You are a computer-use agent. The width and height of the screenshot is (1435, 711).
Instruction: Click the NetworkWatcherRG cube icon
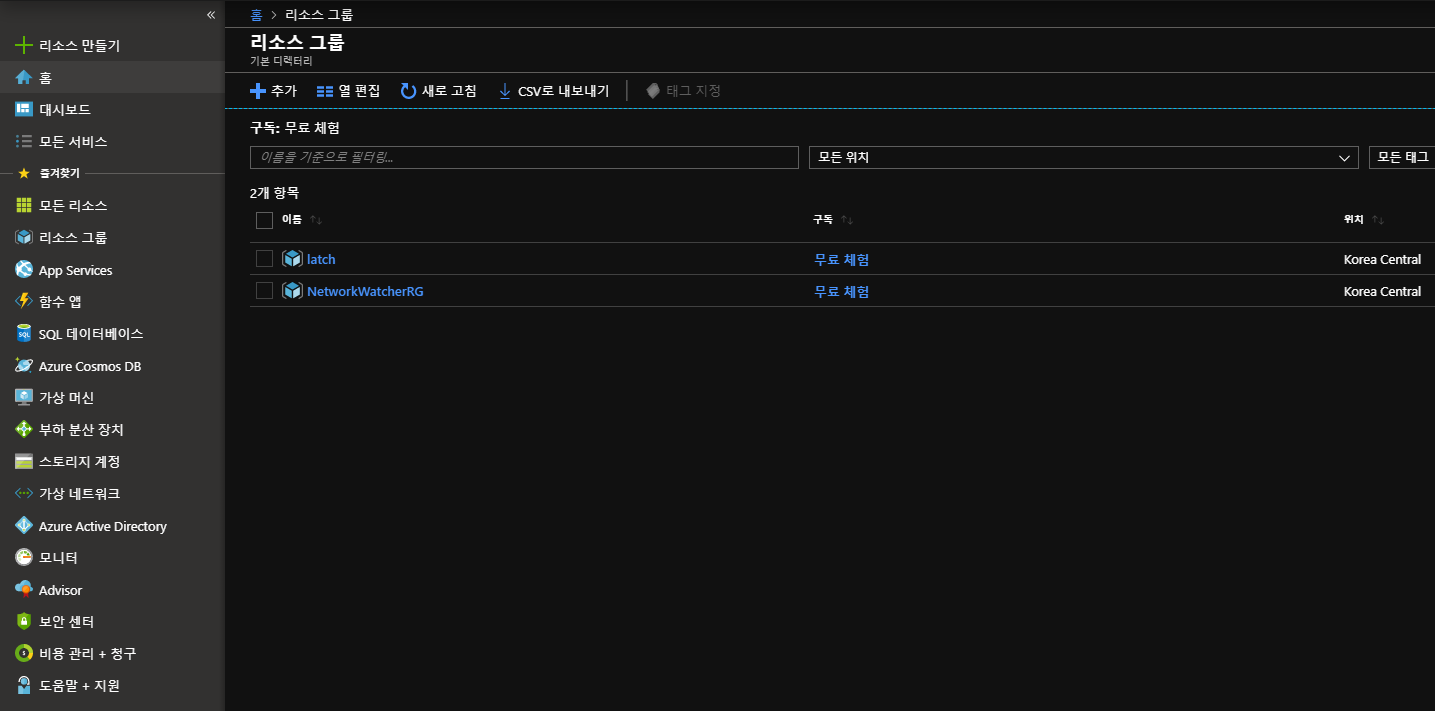coord(292,291)
